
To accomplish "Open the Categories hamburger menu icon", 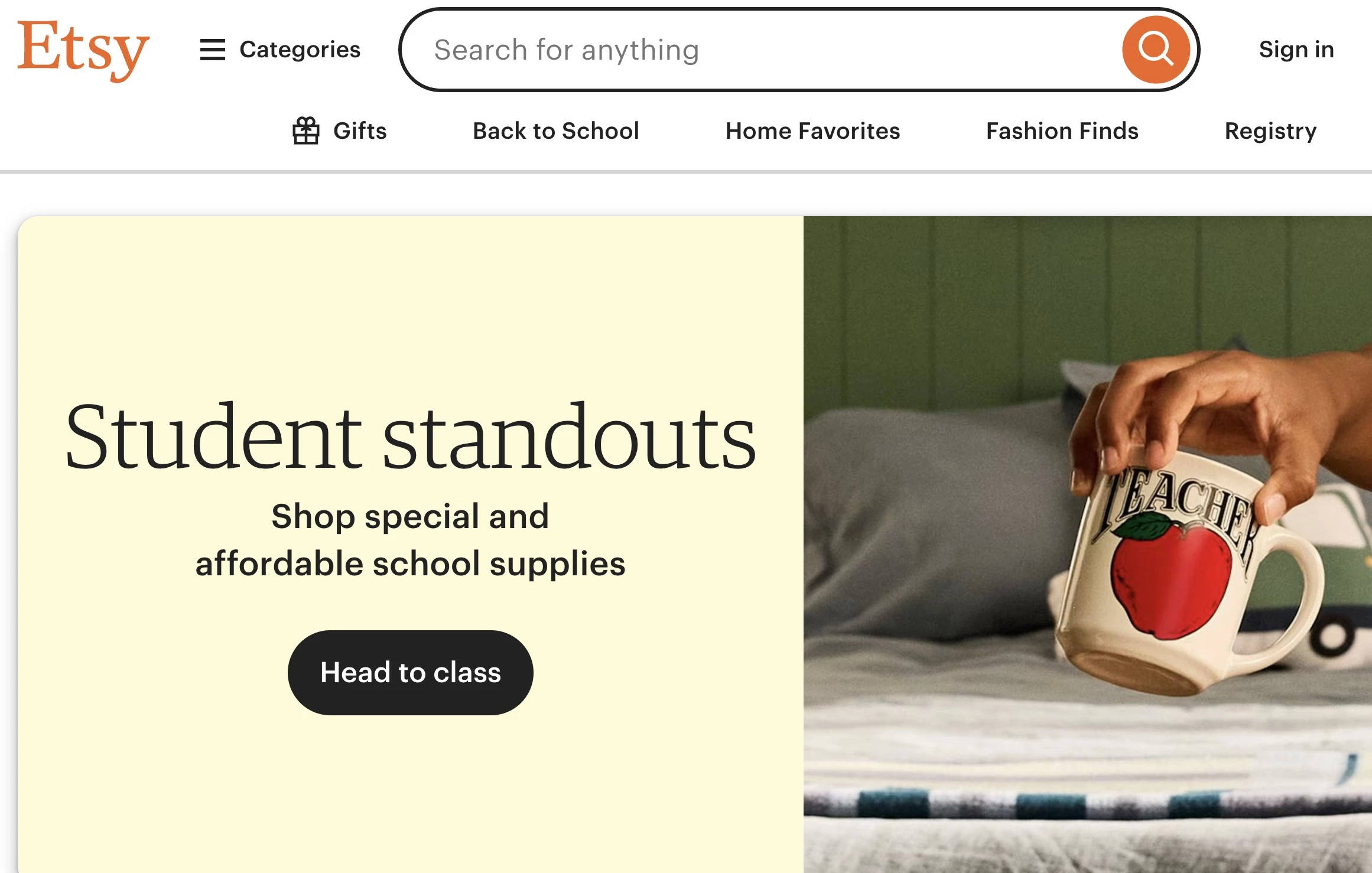I will (x=213, y=50).
